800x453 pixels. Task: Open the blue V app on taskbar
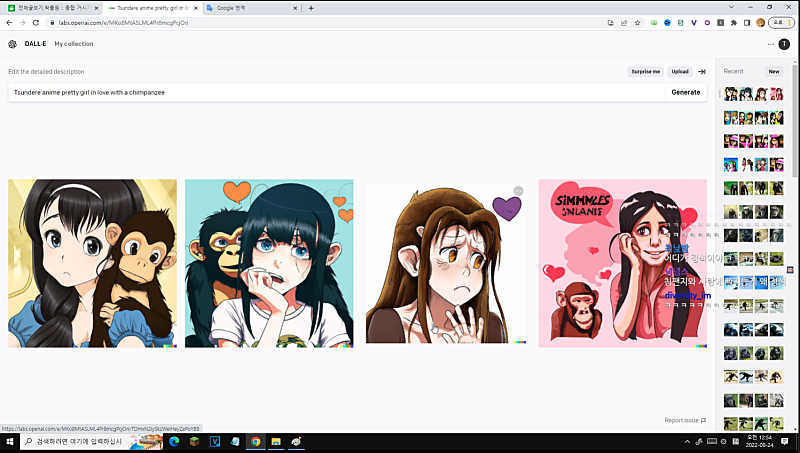[215, 441]
